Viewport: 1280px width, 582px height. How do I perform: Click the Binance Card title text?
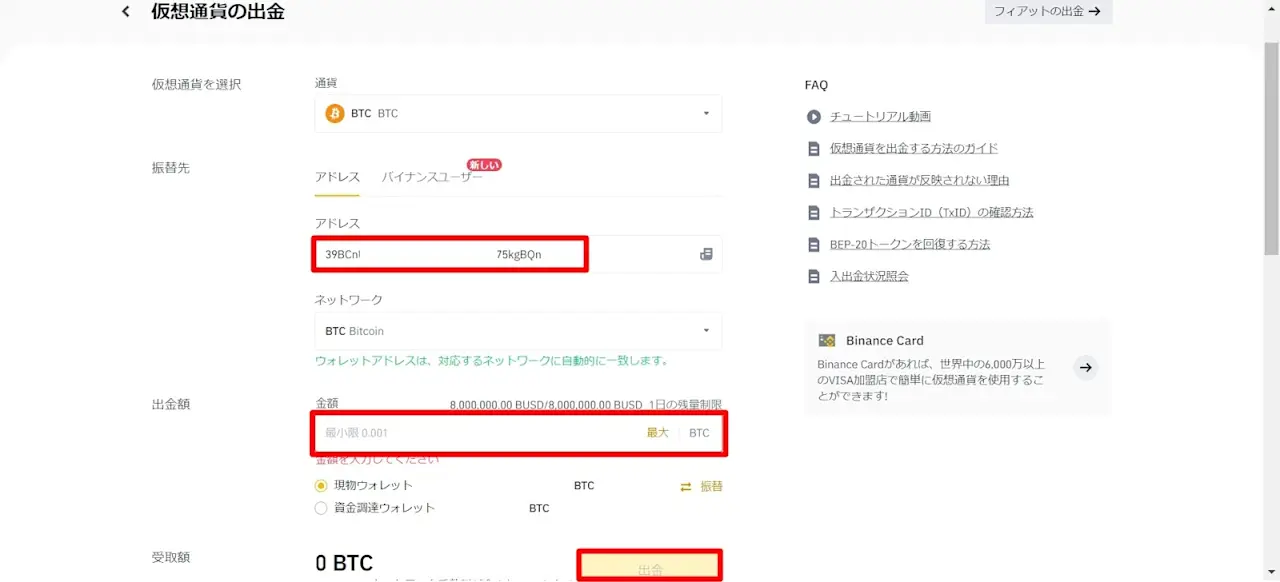pos(885,340)
